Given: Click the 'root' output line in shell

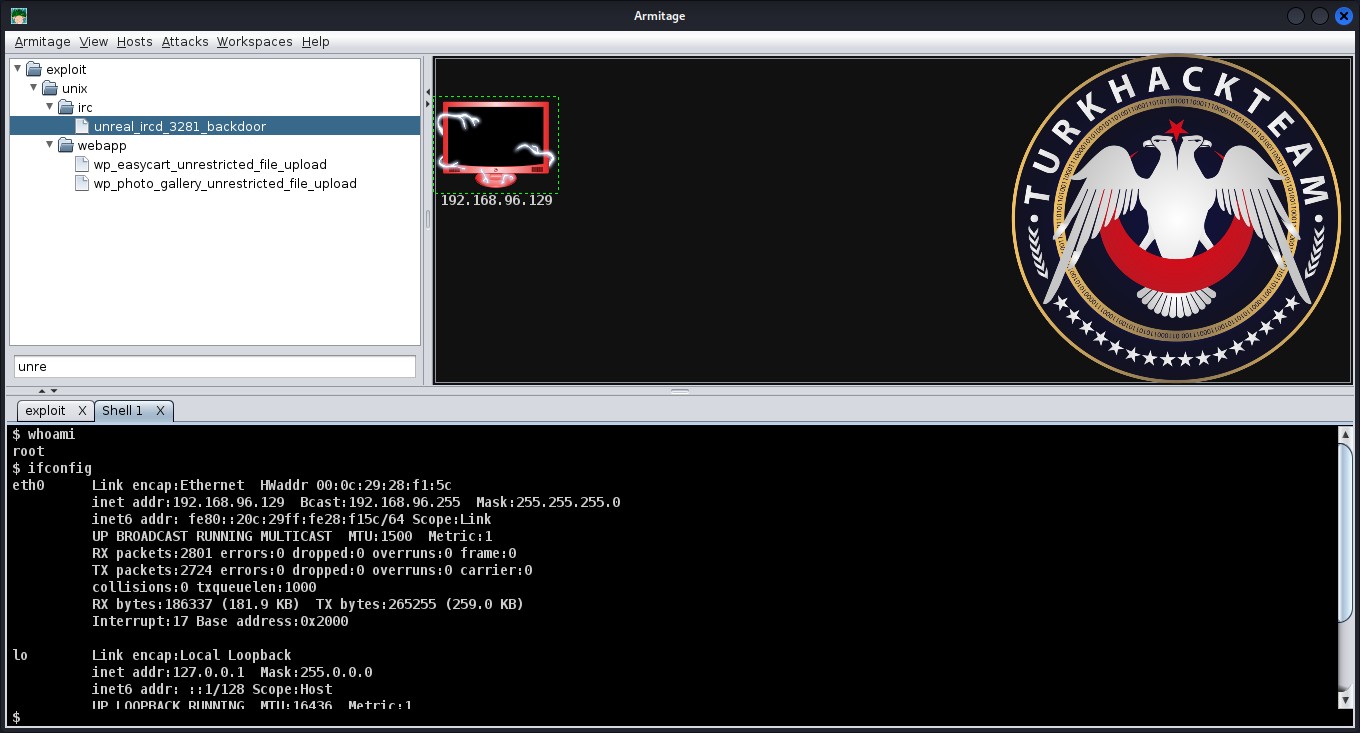Looking at the screenshot, I should (28, 451).
